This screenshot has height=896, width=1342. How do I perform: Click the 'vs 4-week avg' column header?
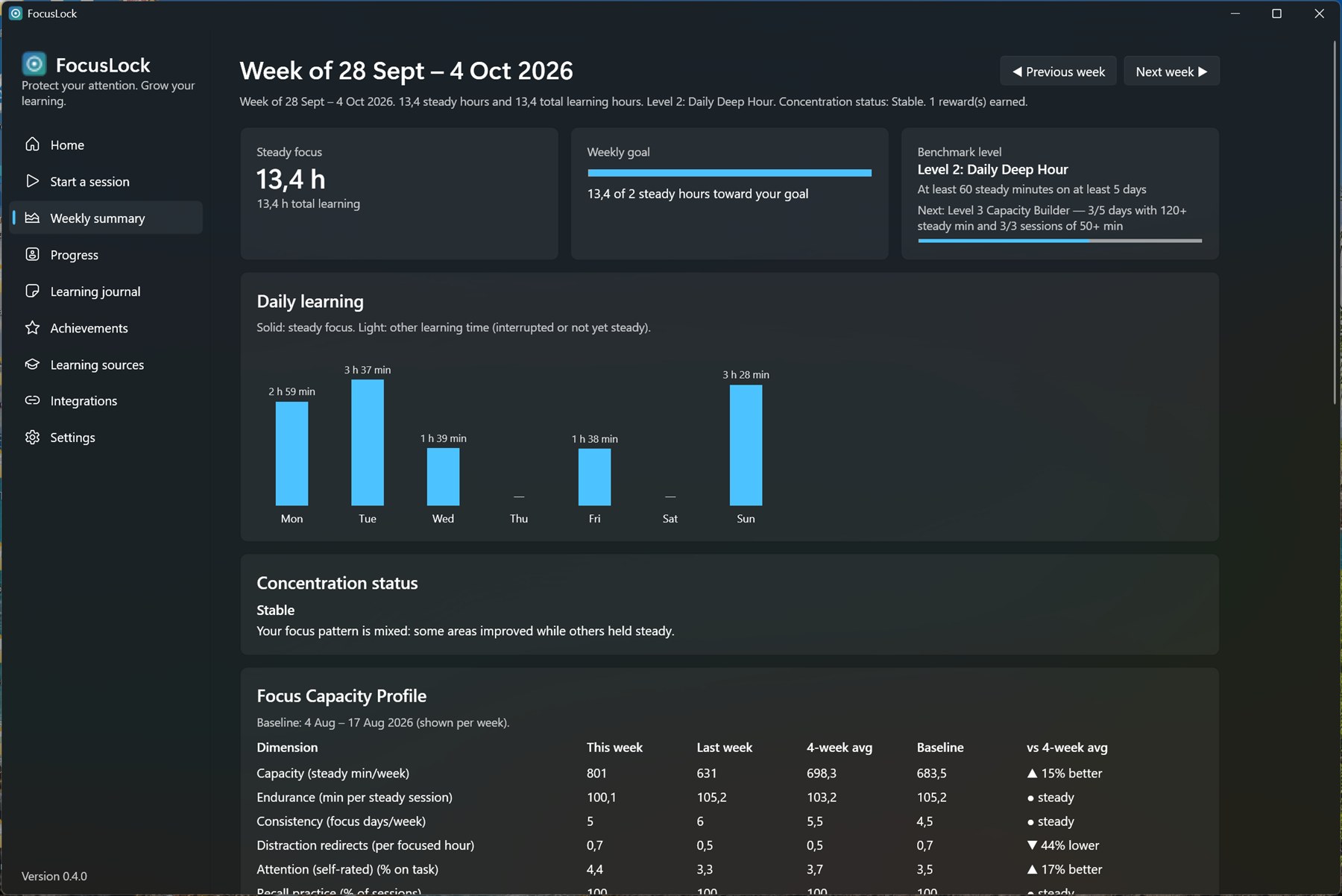coord(1067,748)
